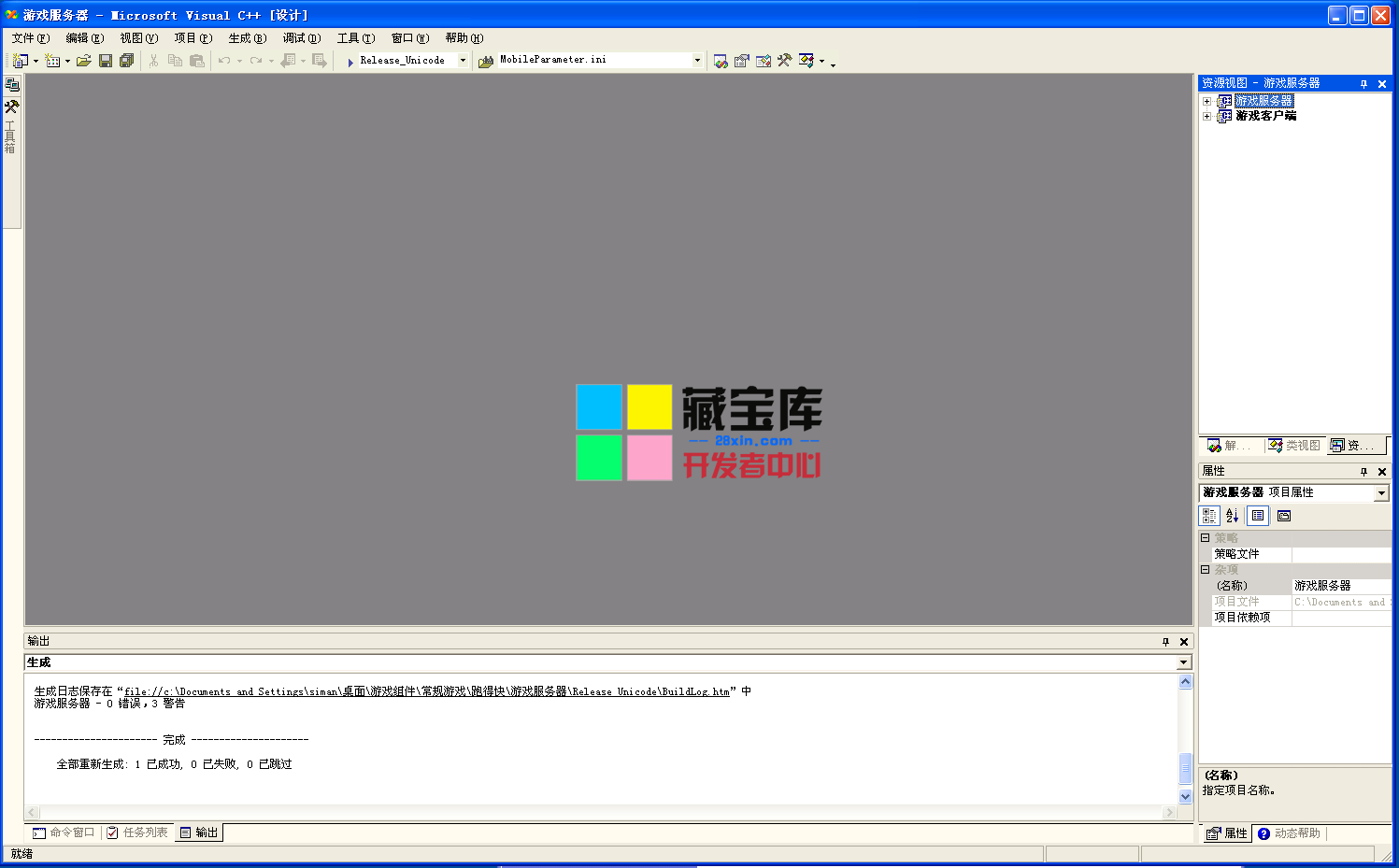Screen dimensions: 1399x868
Task: Open the 游戏服务器 项目属性 object dropdown
Action: [1381, 492]
